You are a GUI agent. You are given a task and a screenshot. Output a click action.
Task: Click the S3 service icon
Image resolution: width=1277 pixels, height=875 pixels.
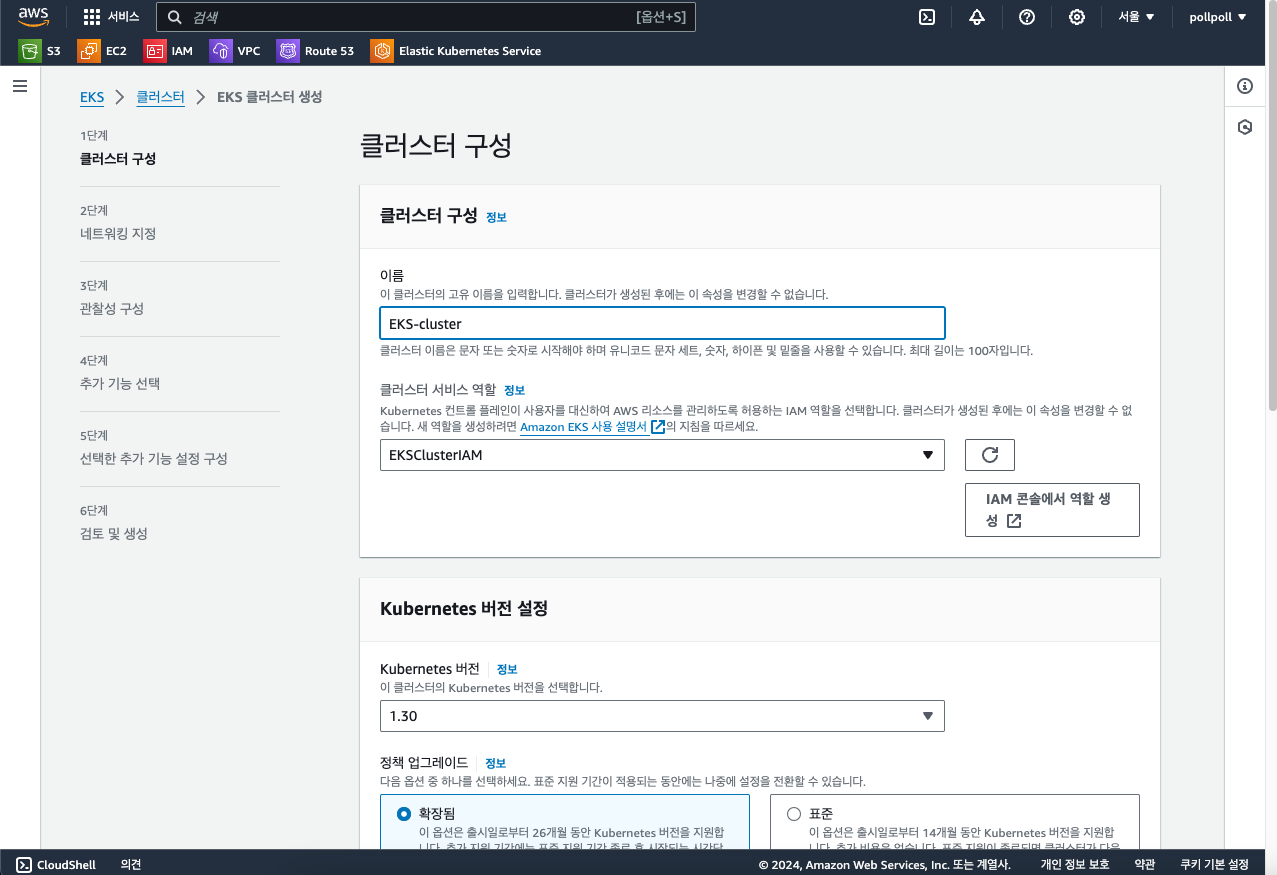click(x=29, y=50)
